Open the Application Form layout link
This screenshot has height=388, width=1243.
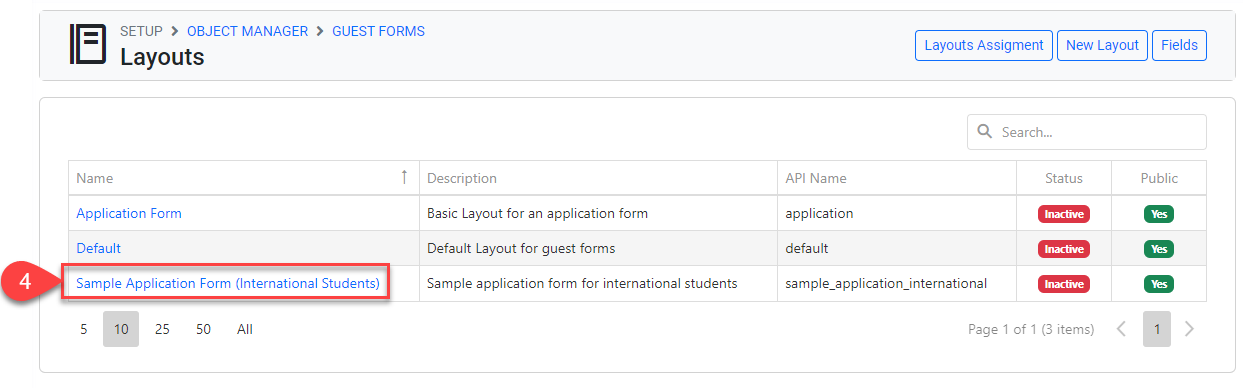pos(129,213)
